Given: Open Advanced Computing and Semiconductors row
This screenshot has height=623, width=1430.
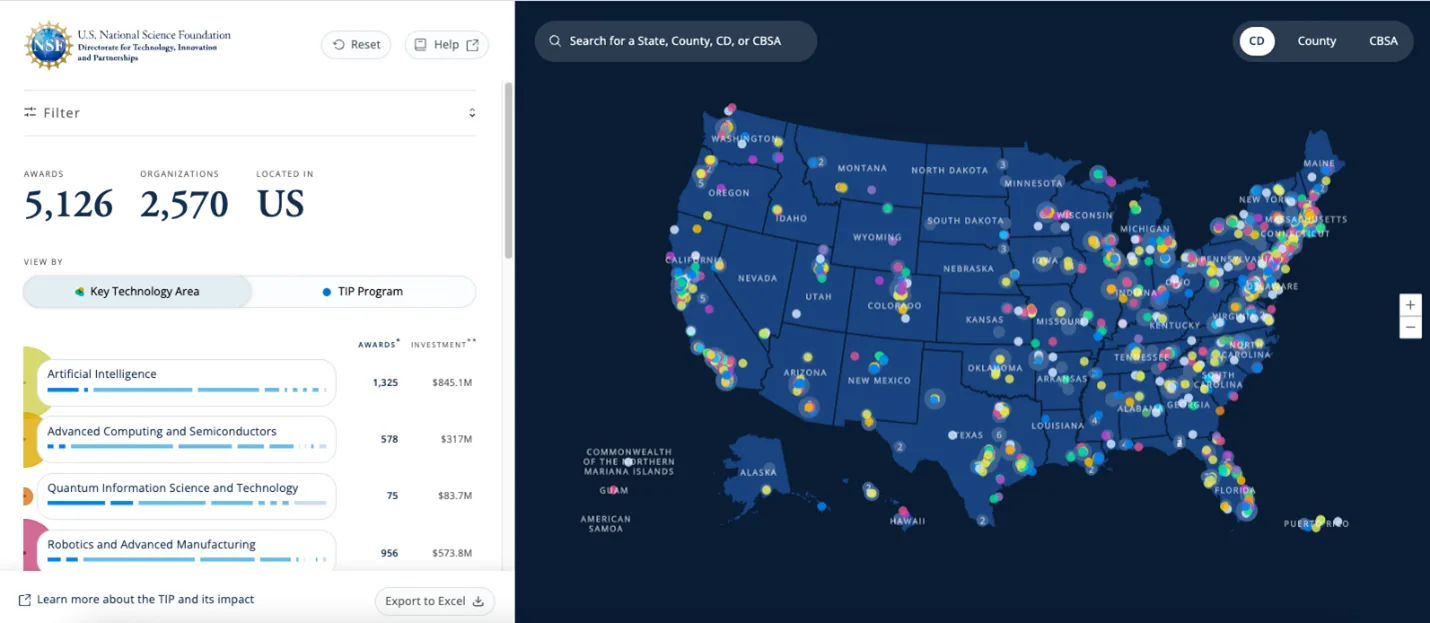Looking at the screenshot, I should click(187, 439).
